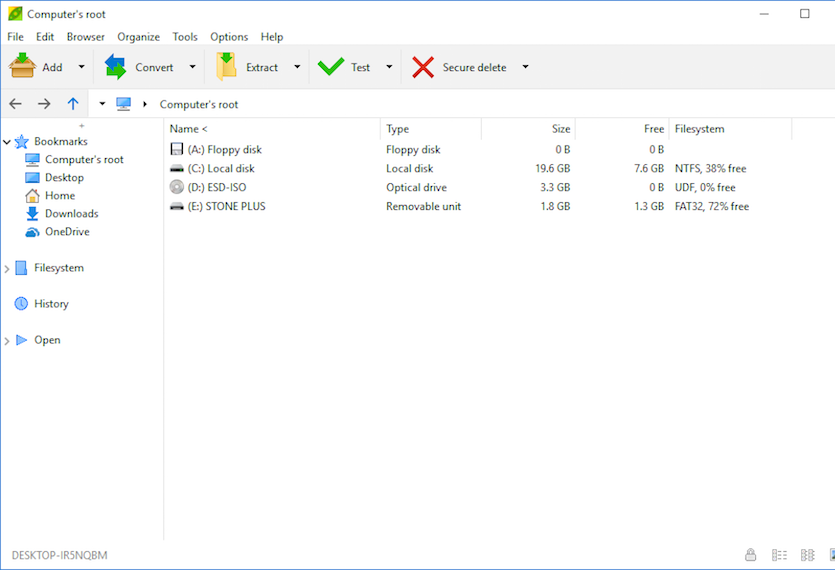Viewport: 835px width, 570px height.
Task: Sort by the Filesystem column header
Action: pyautogui.click(x=731, y=129)
